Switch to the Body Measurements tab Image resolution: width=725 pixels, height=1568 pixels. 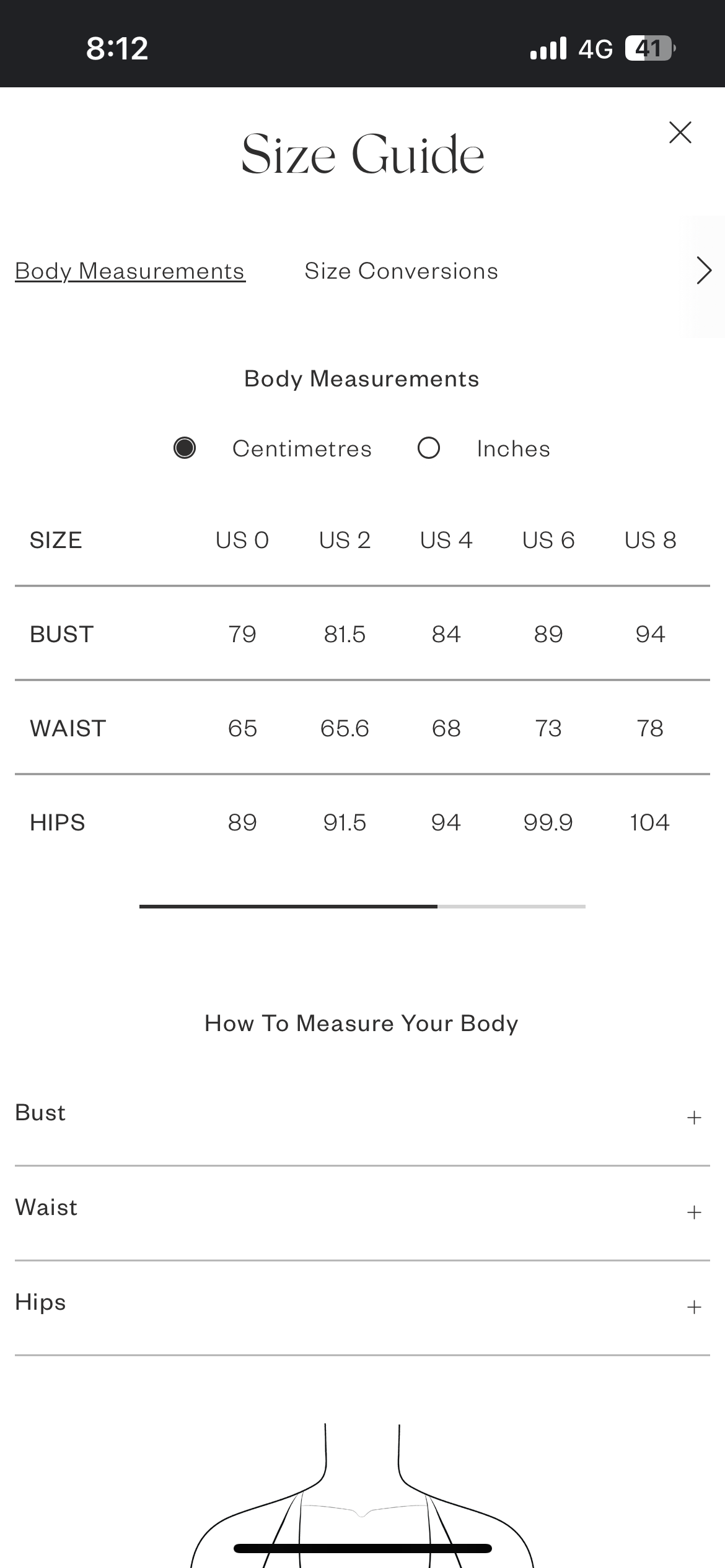click(x=130, y=271)
